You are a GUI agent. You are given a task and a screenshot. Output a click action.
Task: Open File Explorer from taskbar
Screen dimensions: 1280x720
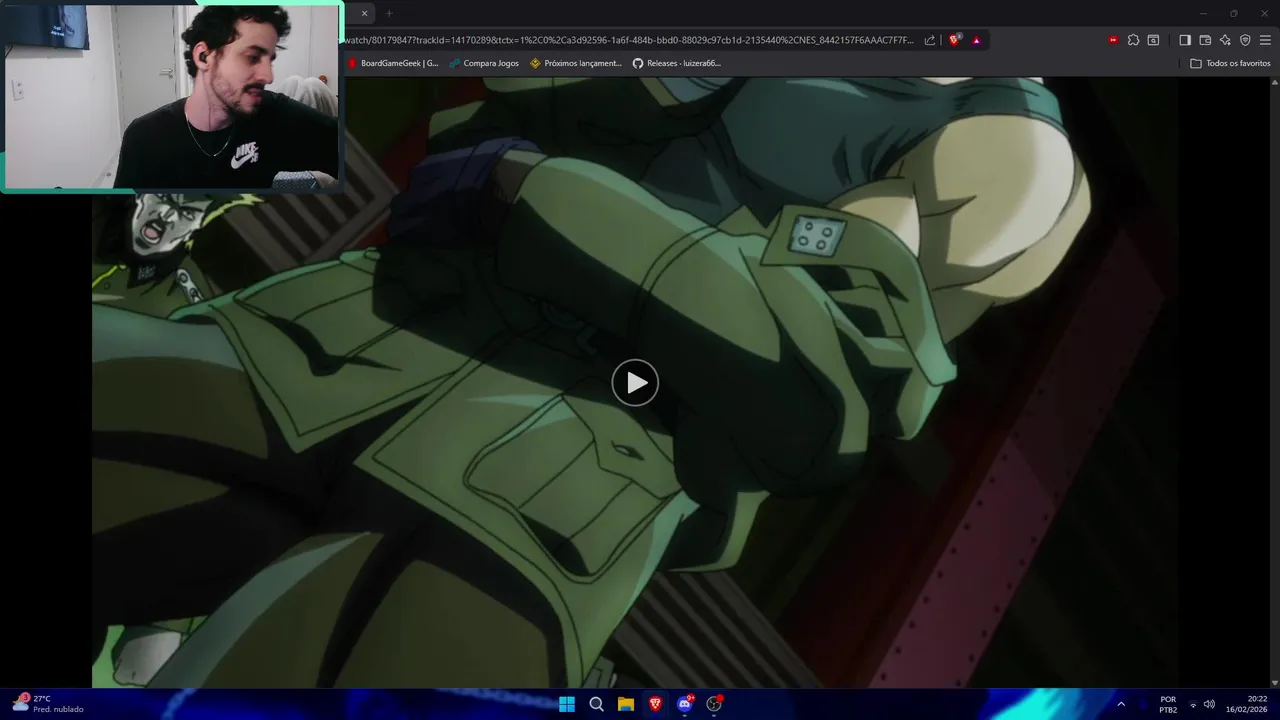(x=626, y=704)
